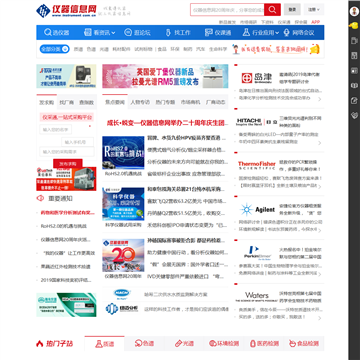Click the name input in the purchase form
The width and height of the screenshot is (360, 360).
pyautogui.click(x=55, y=129)
